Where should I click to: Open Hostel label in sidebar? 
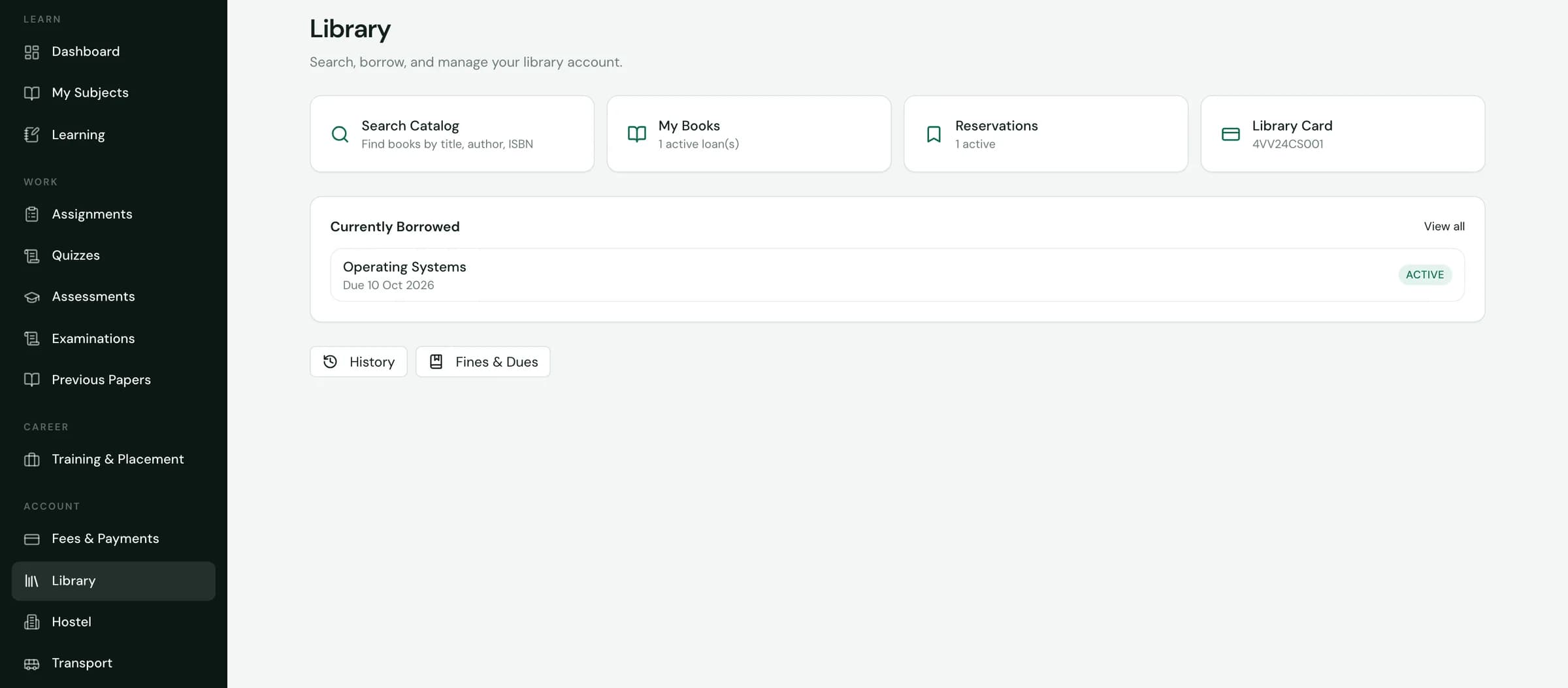(x=72, y=622)
